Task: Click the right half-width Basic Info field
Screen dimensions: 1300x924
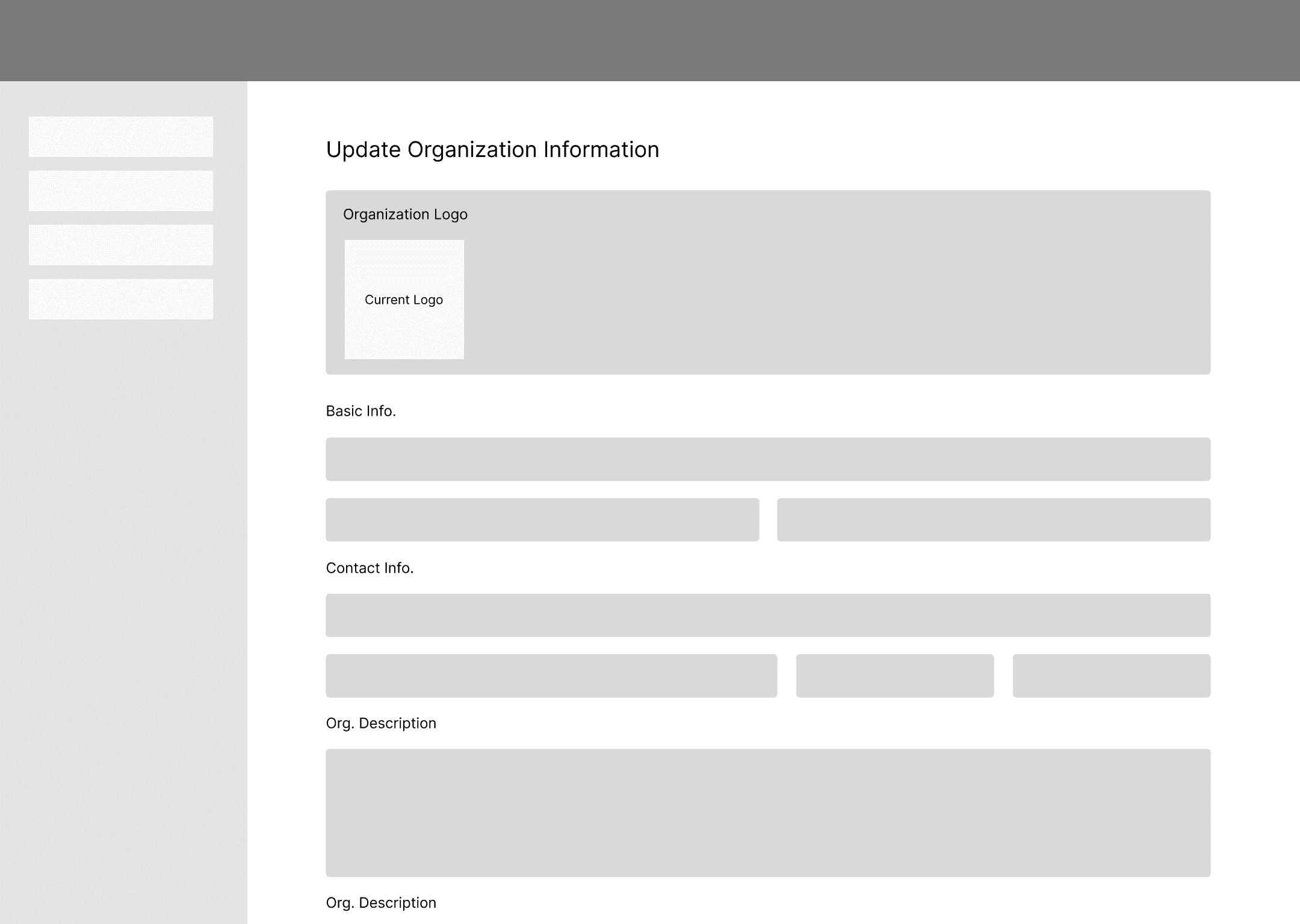Action: click(993, 520)
